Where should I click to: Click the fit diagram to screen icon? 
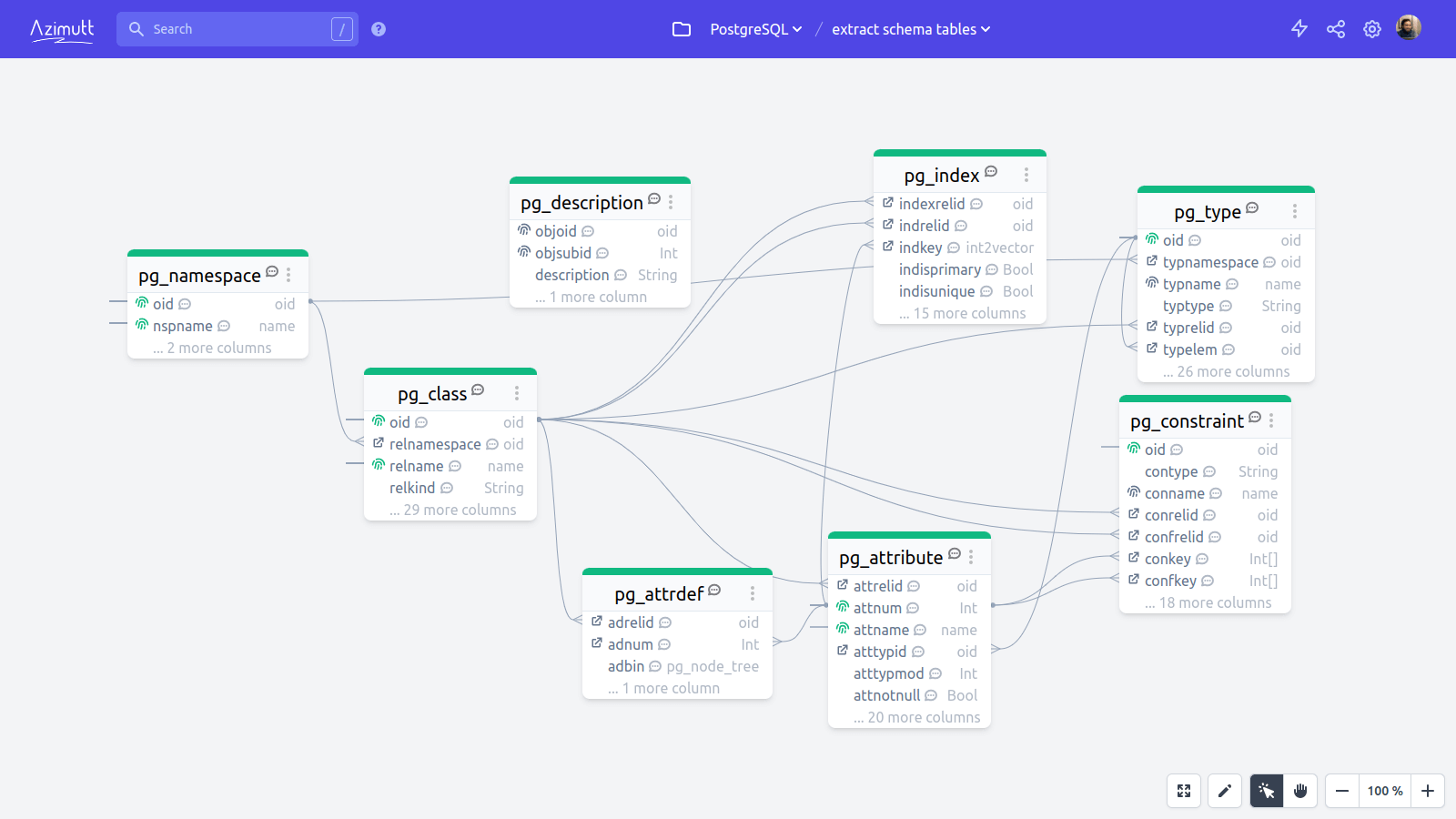tap(1183, 791)
